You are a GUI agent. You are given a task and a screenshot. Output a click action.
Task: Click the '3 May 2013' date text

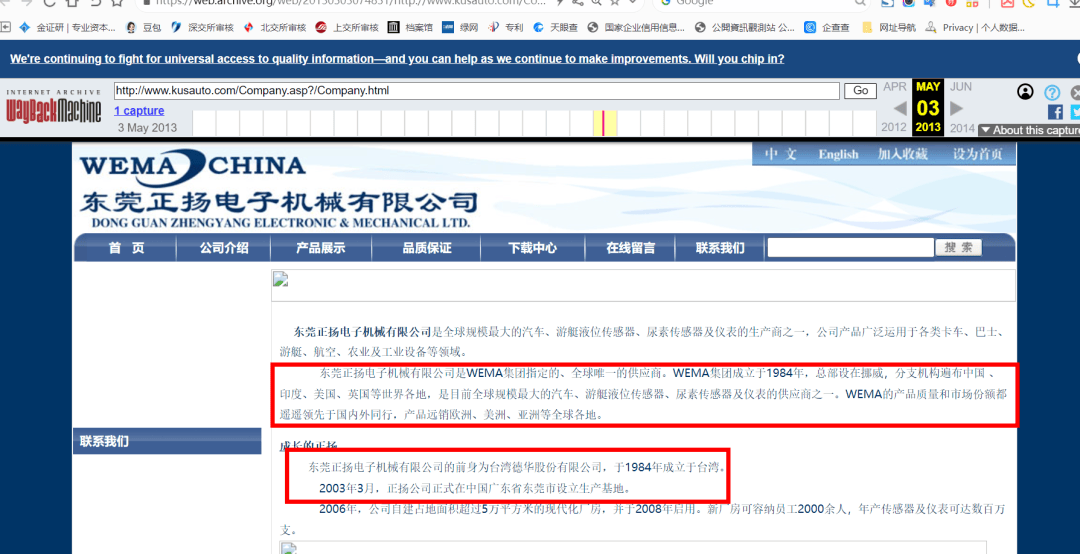(x=147, y=127)
